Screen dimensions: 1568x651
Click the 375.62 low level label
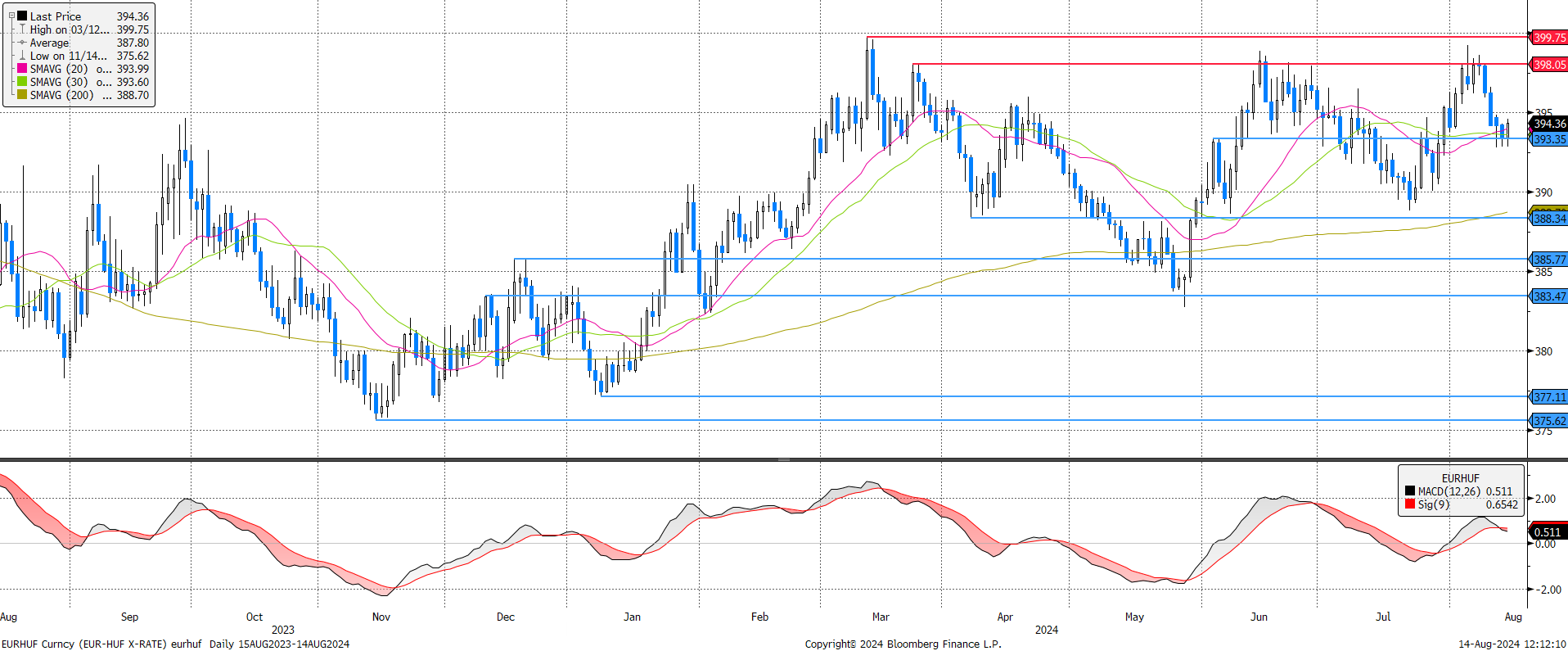1548,421
